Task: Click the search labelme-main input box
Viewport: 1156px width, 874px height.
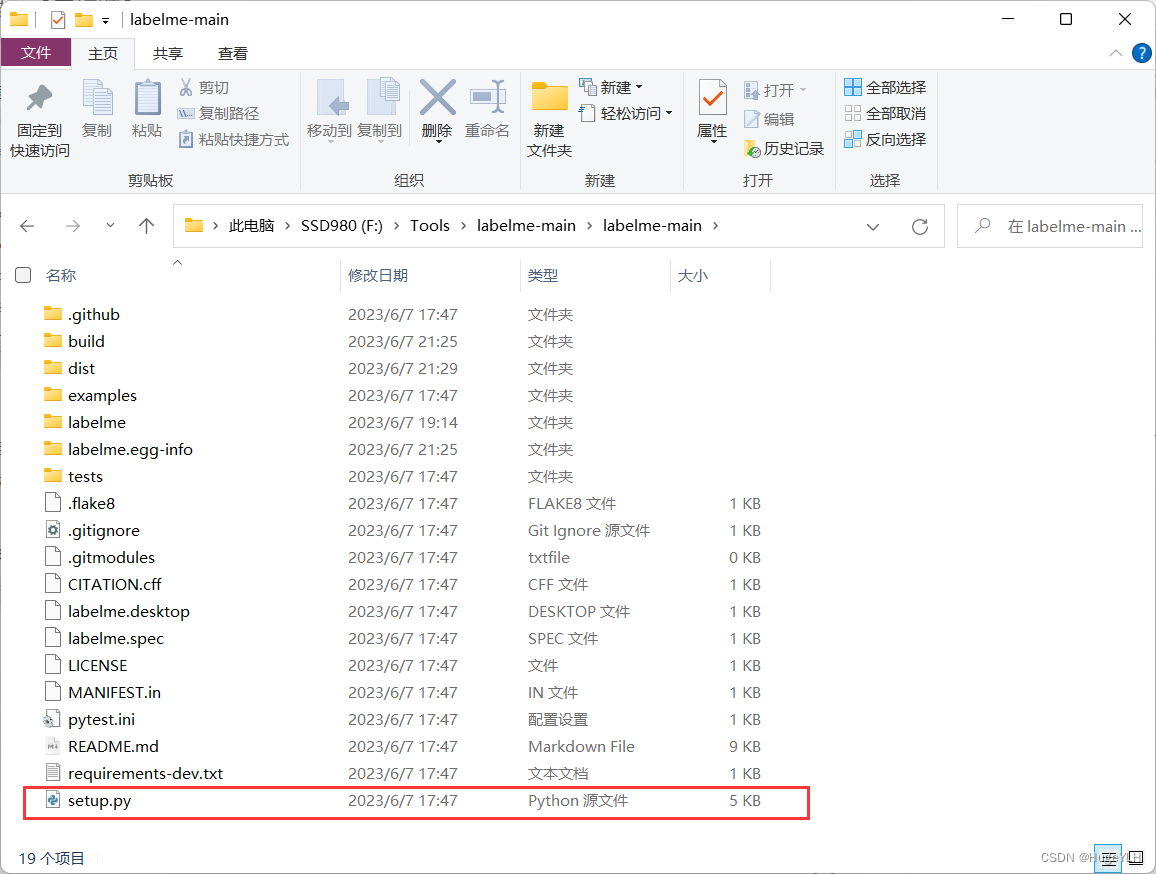Action: point(1050,226)
